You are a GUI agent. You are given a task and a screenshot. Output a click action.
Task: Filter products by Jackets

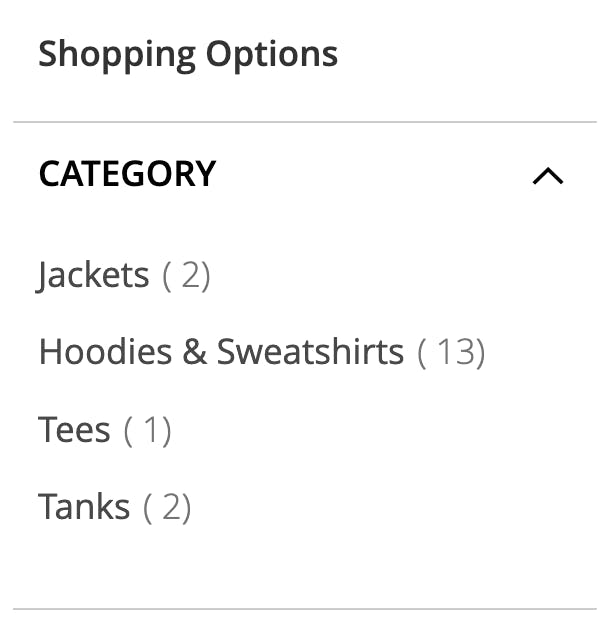[93, 275]
